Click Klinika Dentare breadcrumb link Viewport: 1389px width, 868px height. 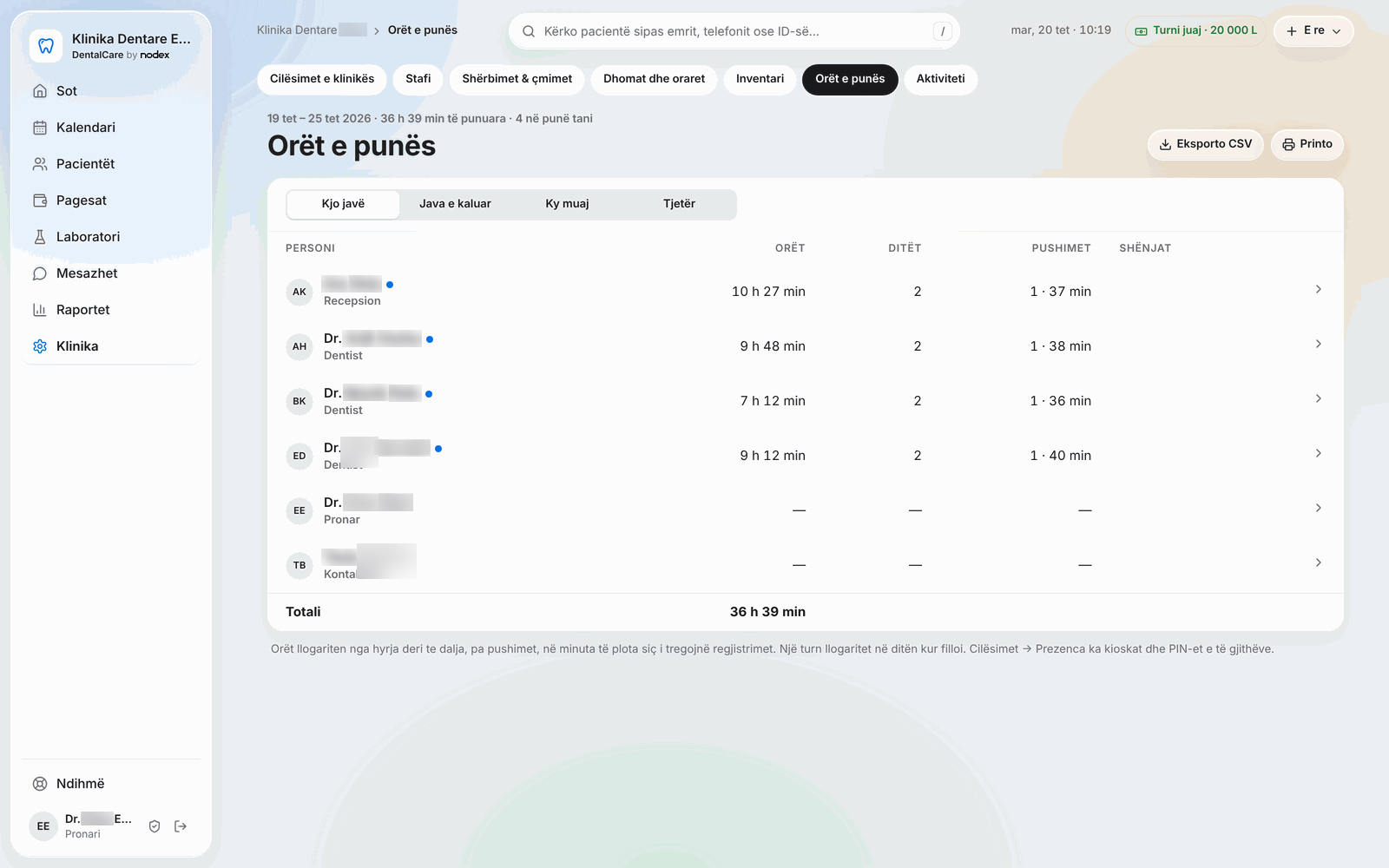(312, 30)
